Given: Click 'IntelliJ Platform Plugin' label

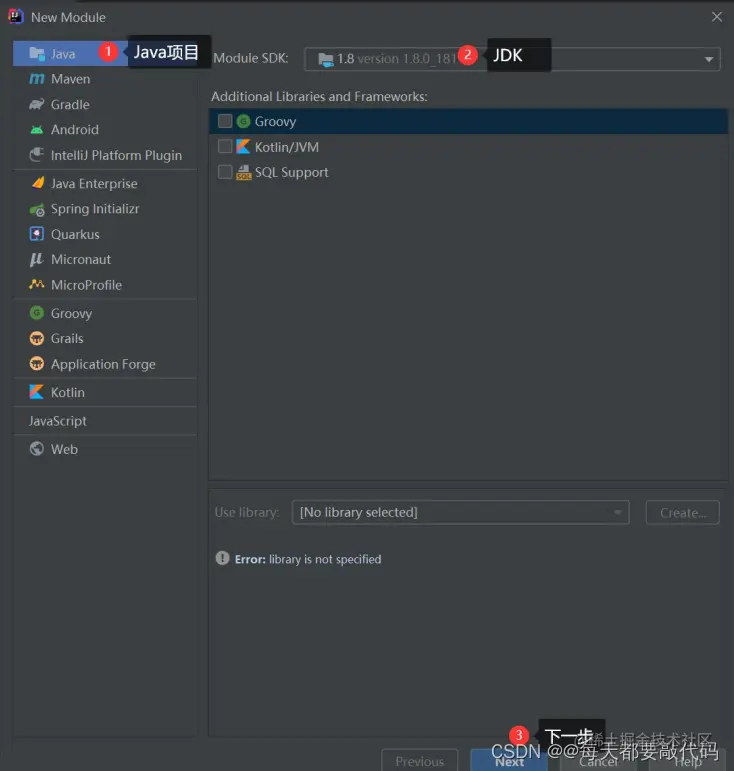Looking at the screenshot, I should coord(117,155).
